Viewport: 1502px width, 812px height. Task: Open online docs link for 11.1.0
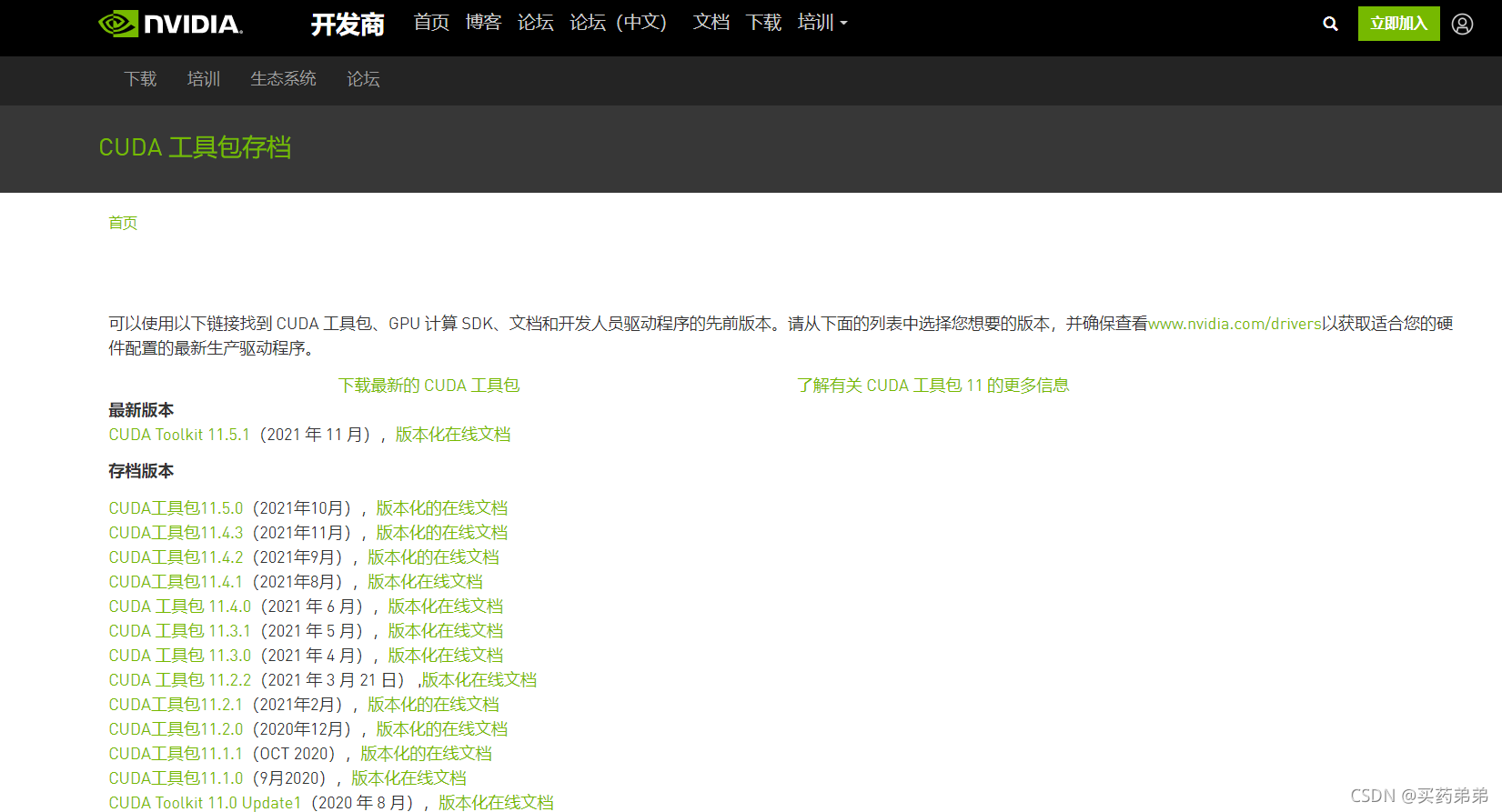(408, 778)
